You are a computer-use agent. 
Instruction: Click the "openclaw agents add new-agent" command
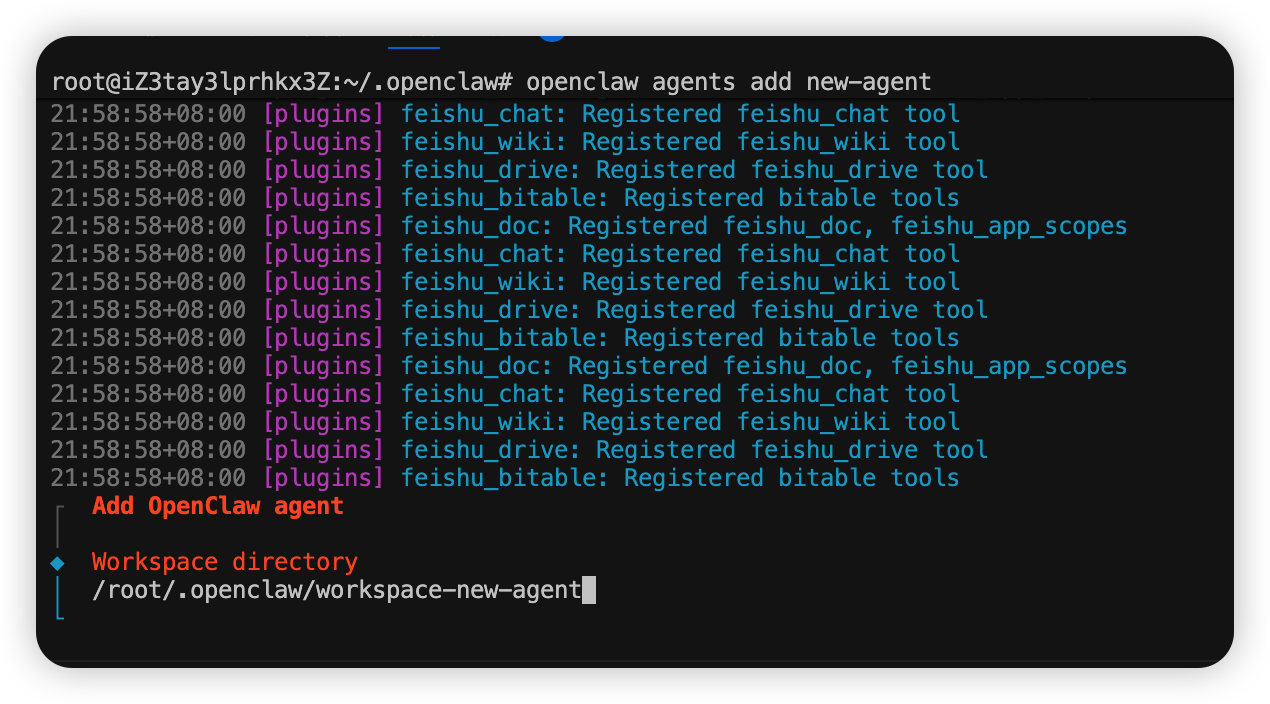[x=728, y=81]
